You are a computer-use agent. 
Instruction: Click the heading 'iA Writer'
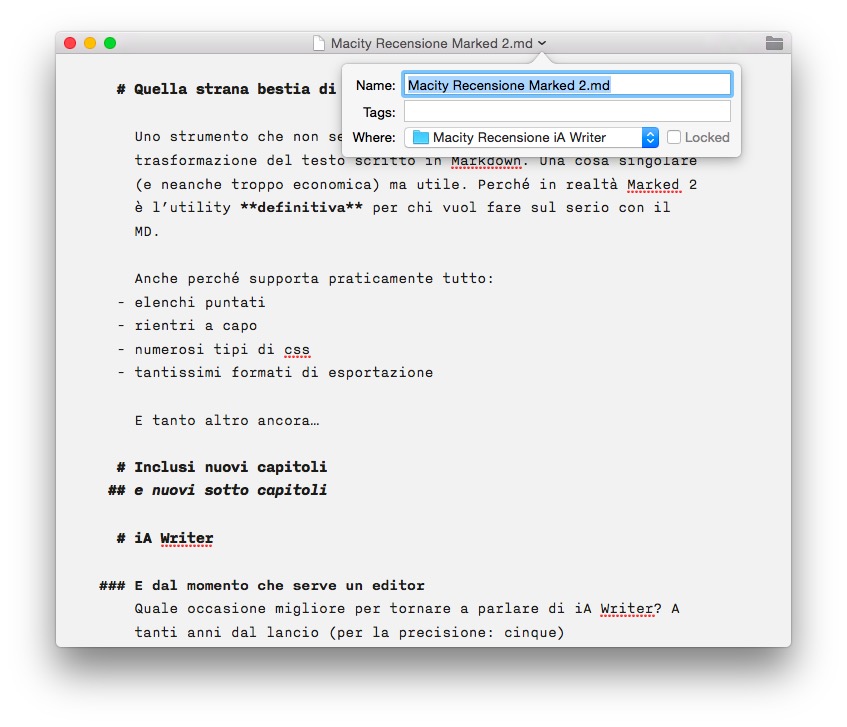[173, 538]
